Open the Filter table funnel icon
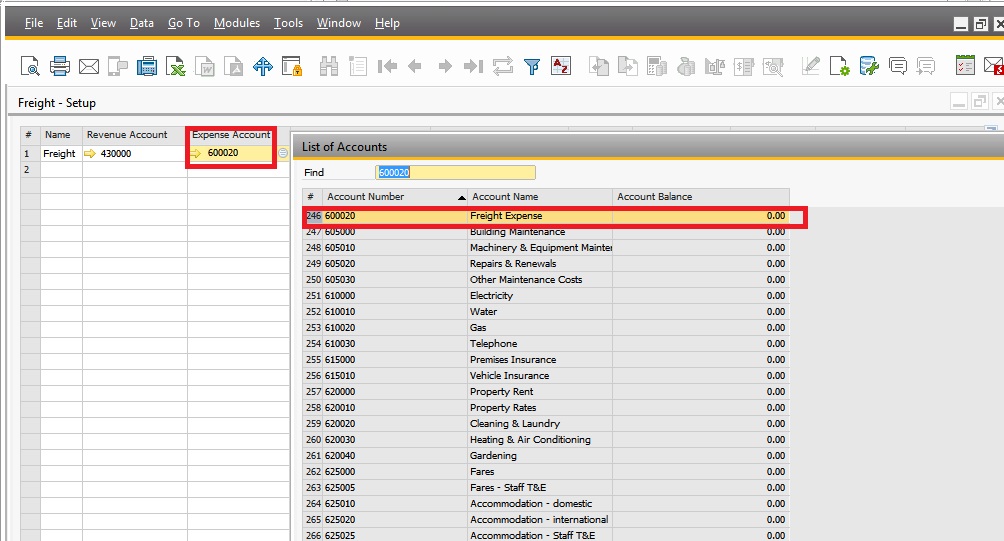1004x541 pixels. 531,66
